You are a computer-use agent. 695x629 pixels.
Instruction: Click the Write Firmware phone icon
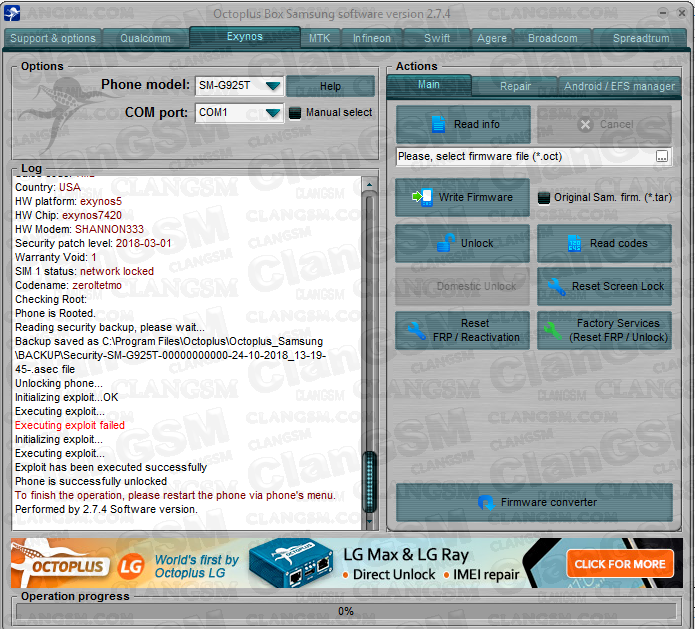[x=422, y=197]
